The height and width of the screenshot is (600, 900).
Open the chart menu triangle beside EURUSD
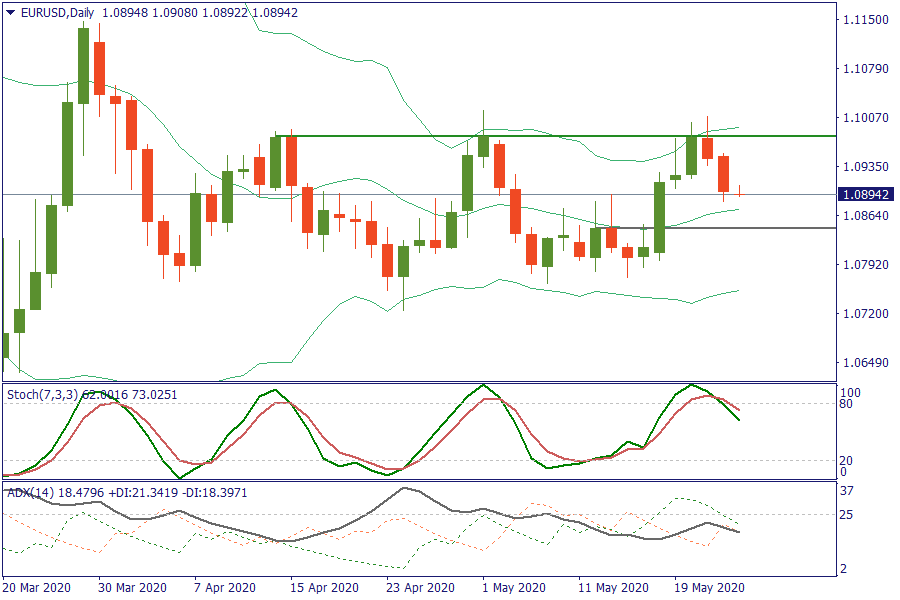coord(10,13)
